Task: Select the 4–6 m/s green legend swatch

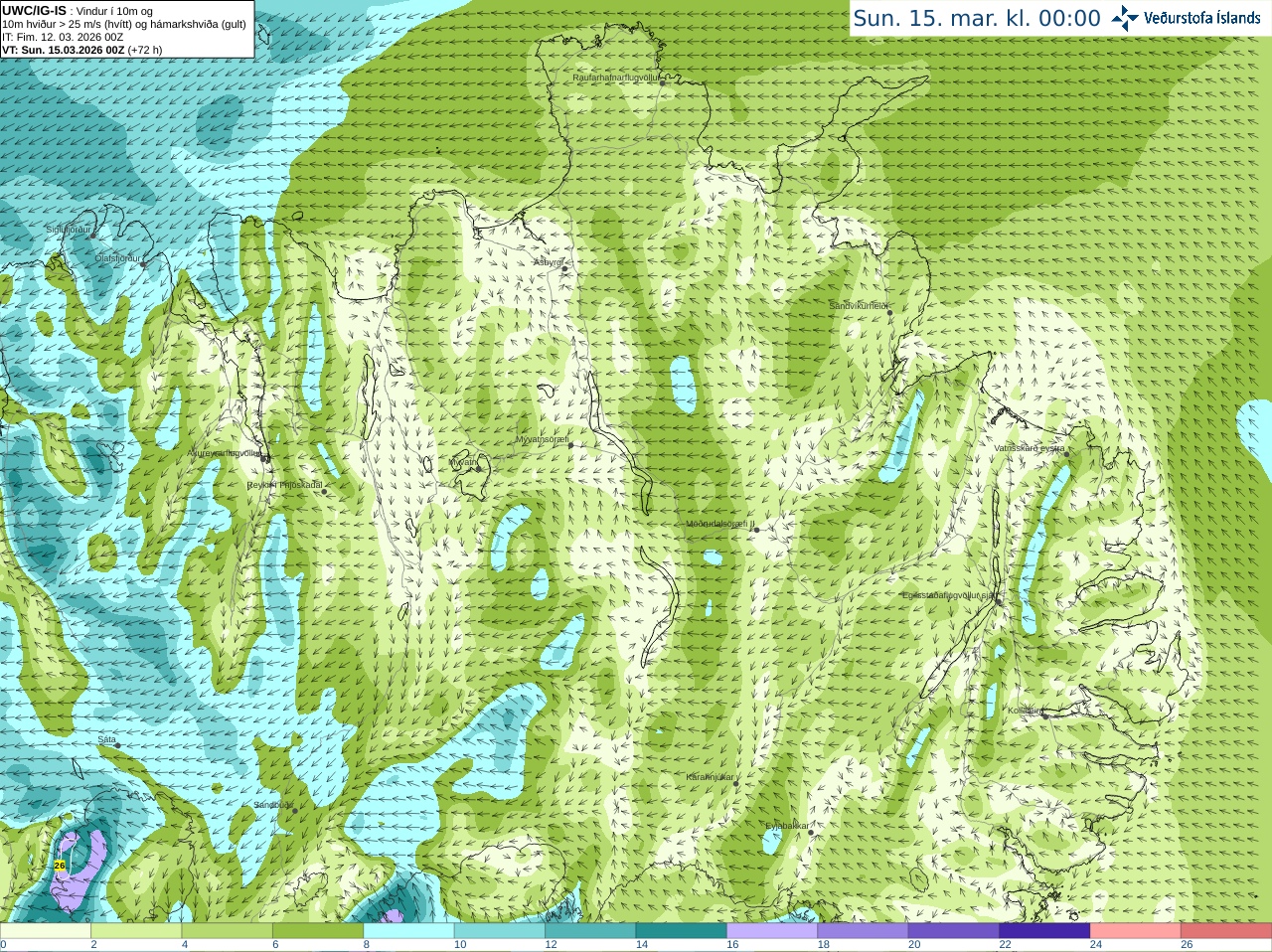Action: 227,931
